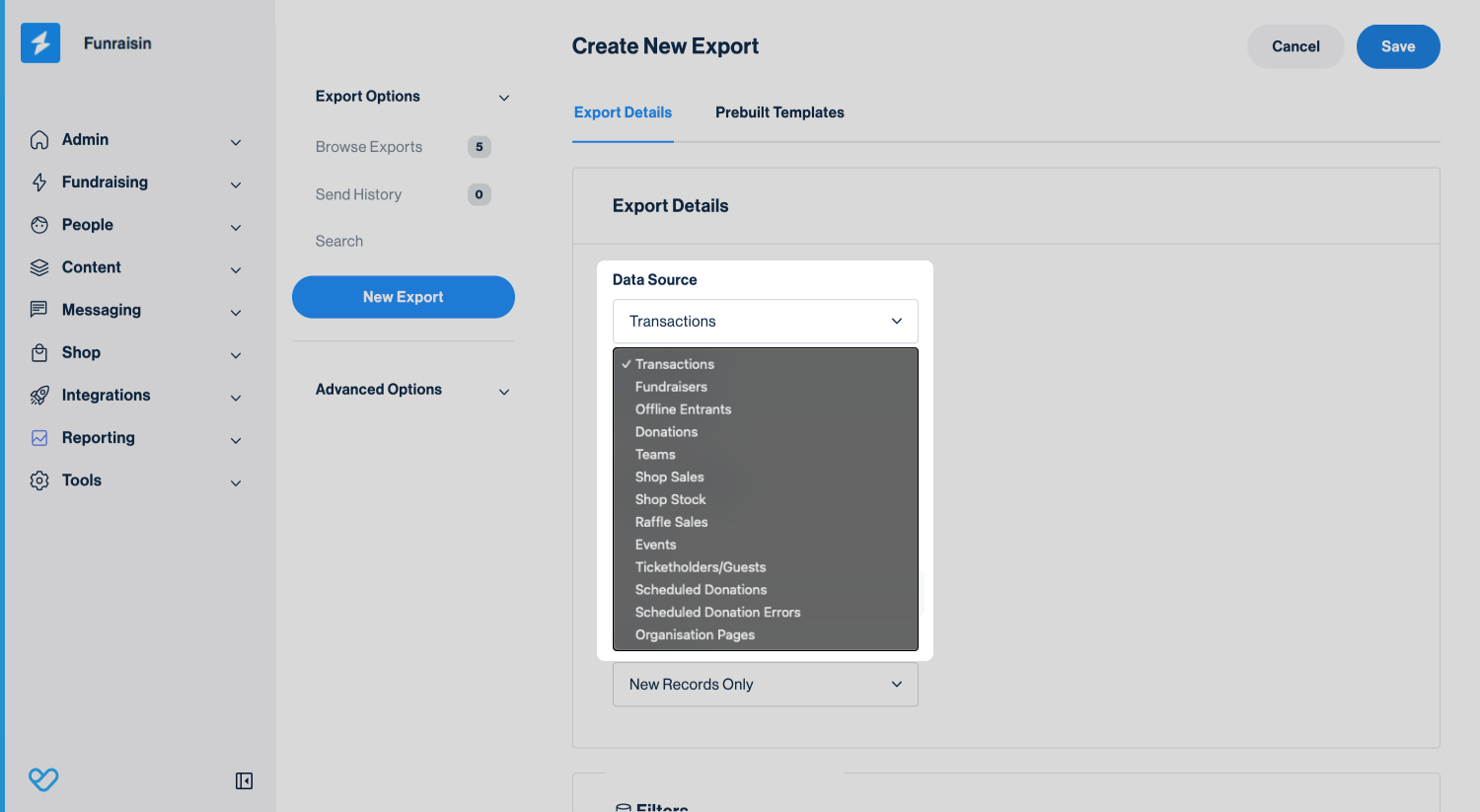Viewport: 1480px width, 812px height.
Task: Click the Send History count badge 0
Action: [x=480, y=195]
